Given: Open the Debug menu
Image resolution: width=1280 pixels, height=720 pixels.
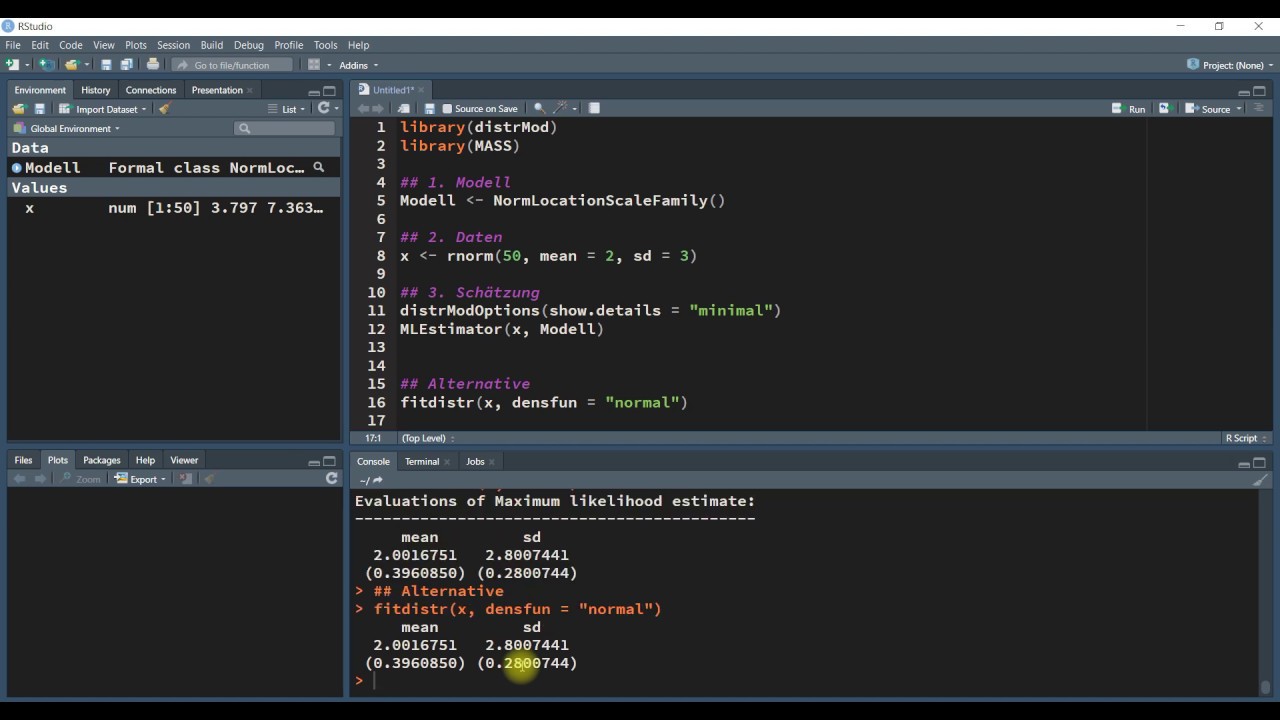Looking at the screenshot, I should [x=248, y=45].
